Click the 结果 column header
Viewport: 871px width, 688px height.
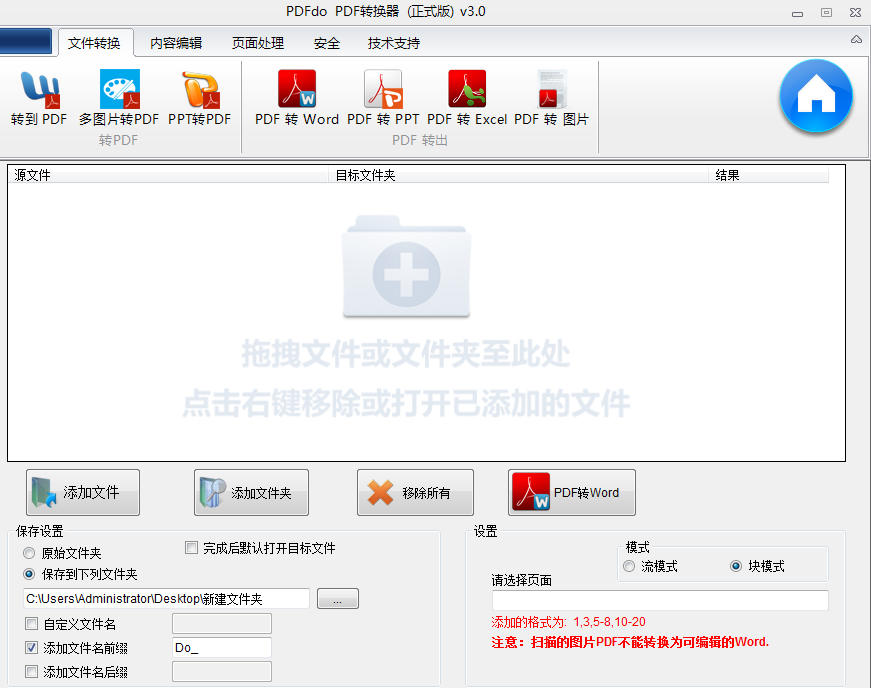[x=769, y=175]
